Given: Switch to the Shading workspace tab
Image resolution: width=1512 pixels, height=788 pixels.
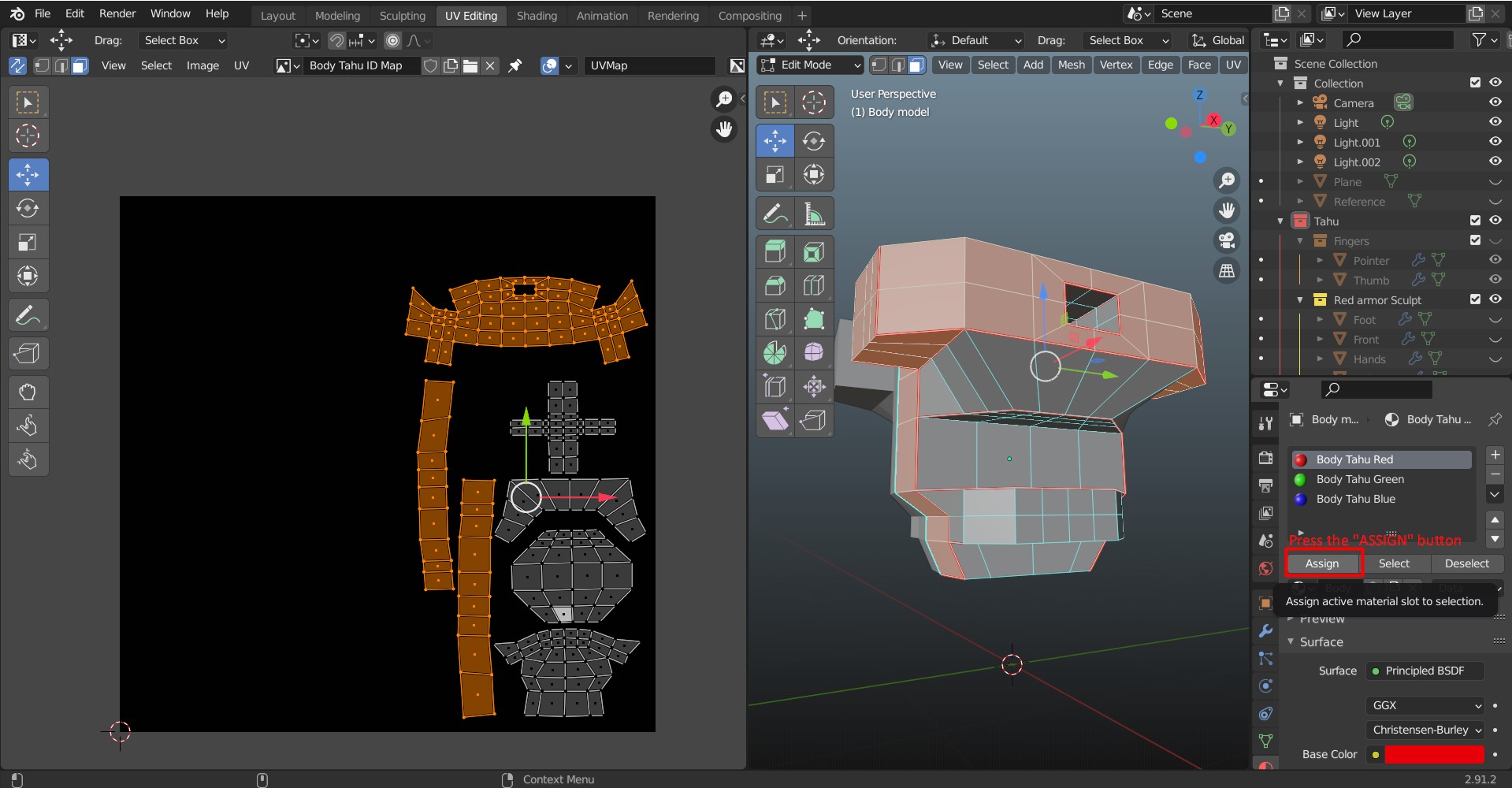Looking at the screenshot, I should (536, 15).
